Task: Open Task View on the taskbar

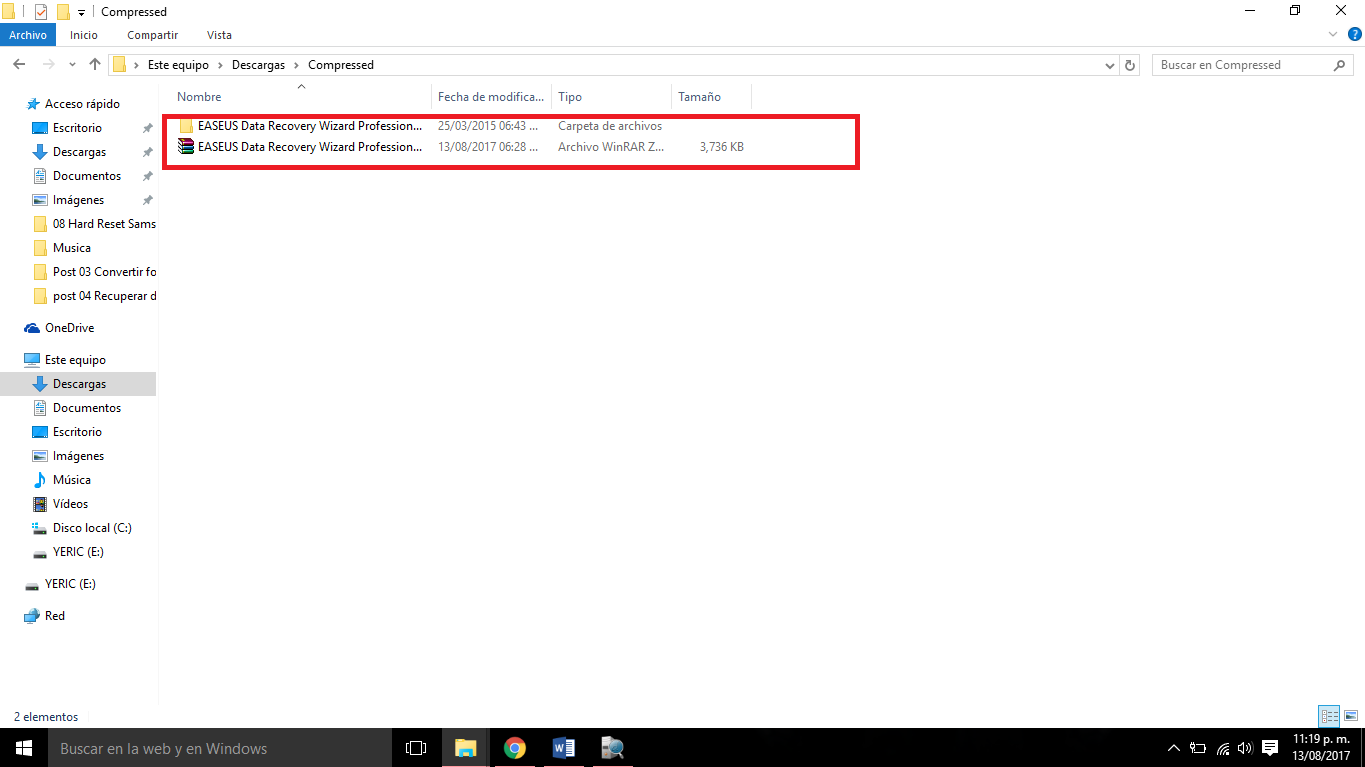Action: [416, 748]
